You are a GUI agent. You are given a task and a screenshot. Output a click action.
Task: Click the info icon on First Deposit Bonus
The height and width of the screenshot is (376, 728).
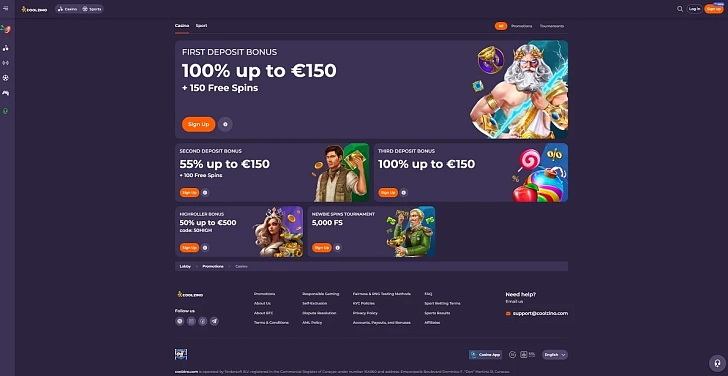[x=225, y=124]
